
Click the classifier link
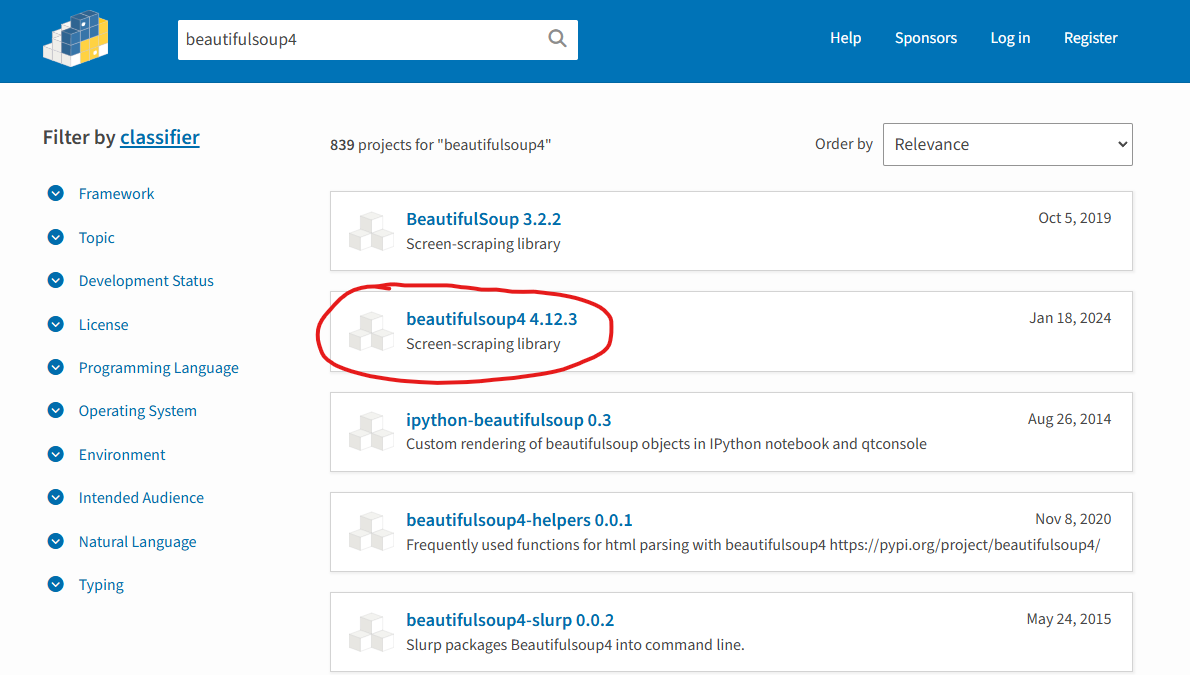pos(159,137)
